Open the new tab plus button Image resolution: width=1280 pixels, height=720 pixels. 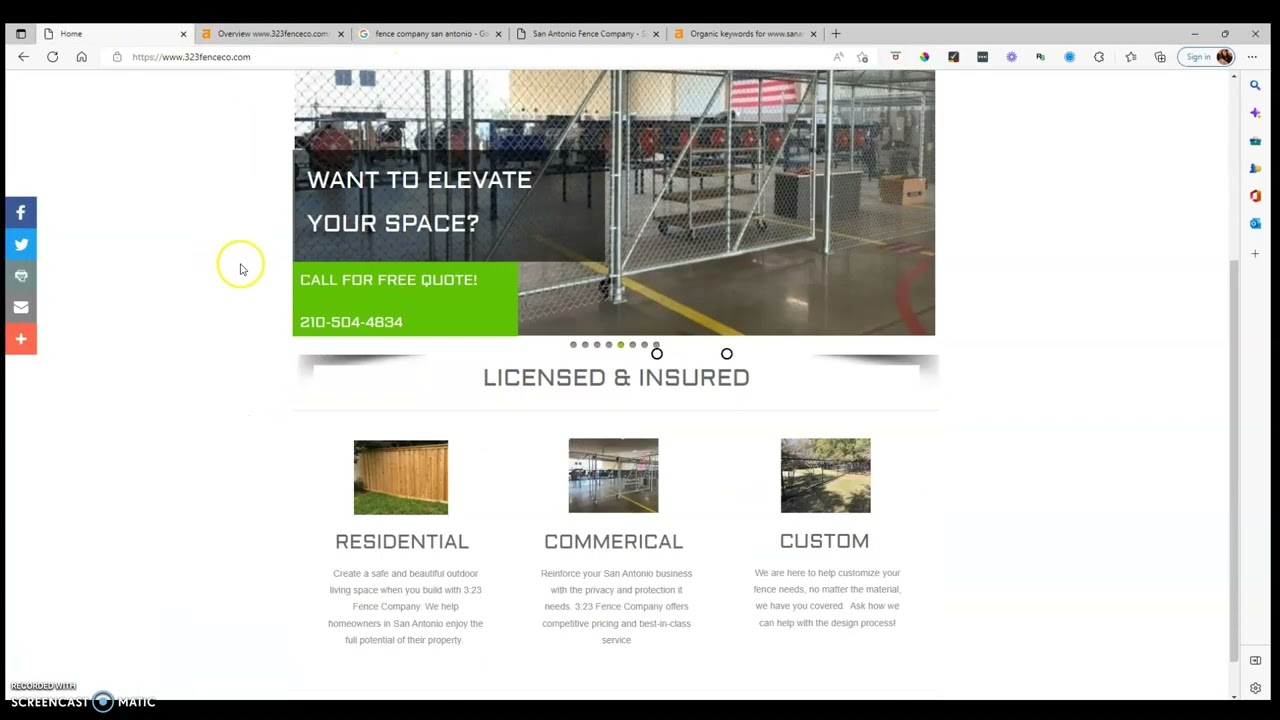836,34
